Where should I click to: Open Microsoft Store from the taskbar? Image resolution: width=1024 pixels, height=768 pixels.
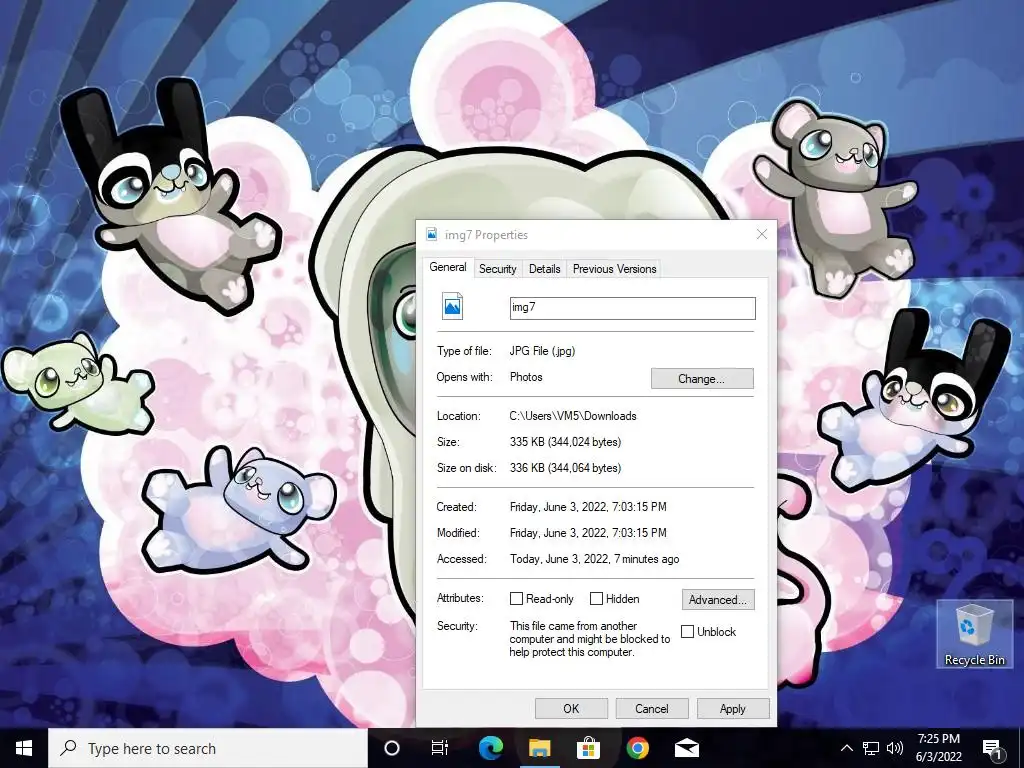(588, 748)
